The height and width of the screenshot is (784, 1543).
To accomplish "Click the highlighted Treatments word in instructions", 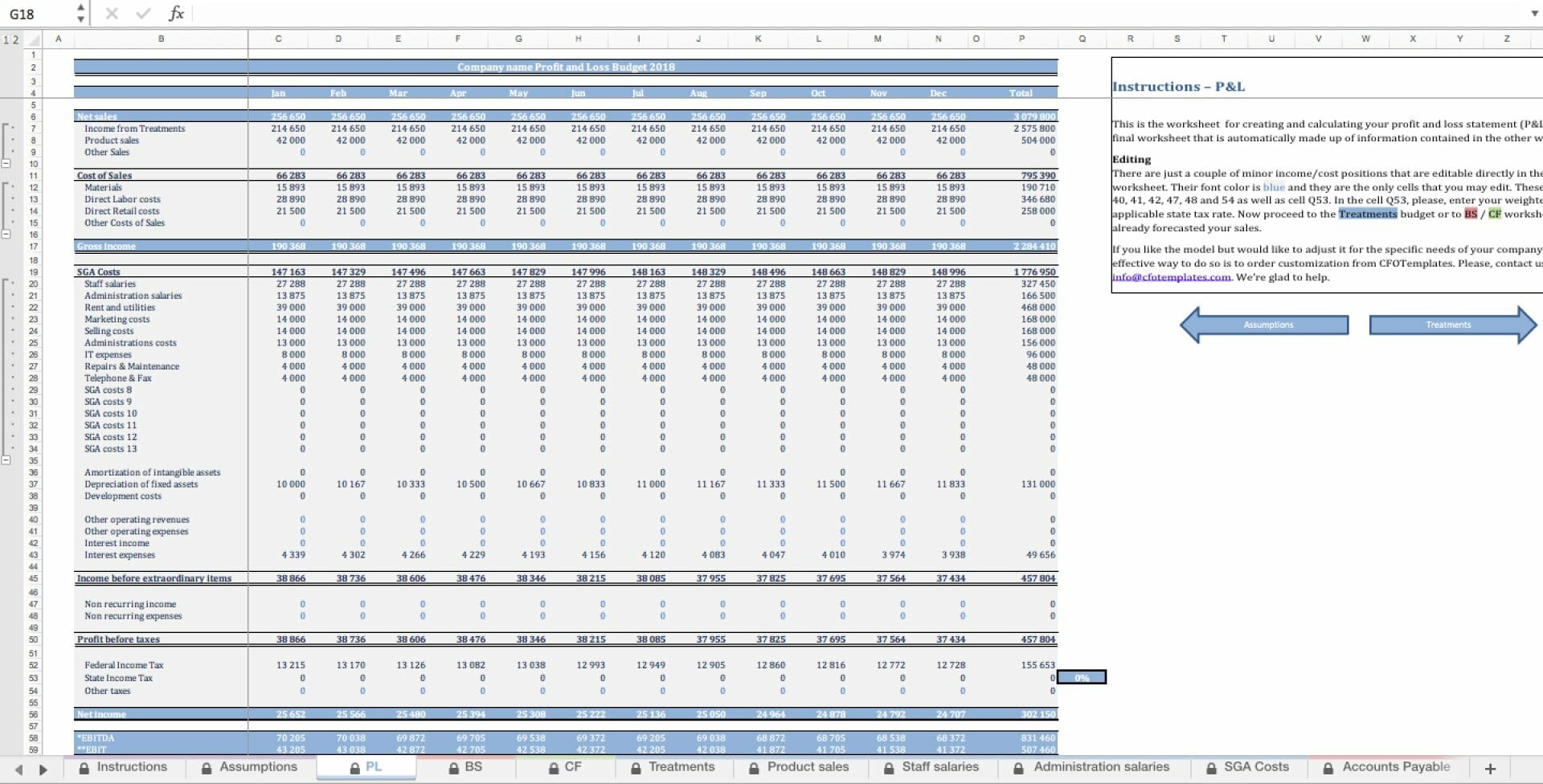I will (1367, 214).
